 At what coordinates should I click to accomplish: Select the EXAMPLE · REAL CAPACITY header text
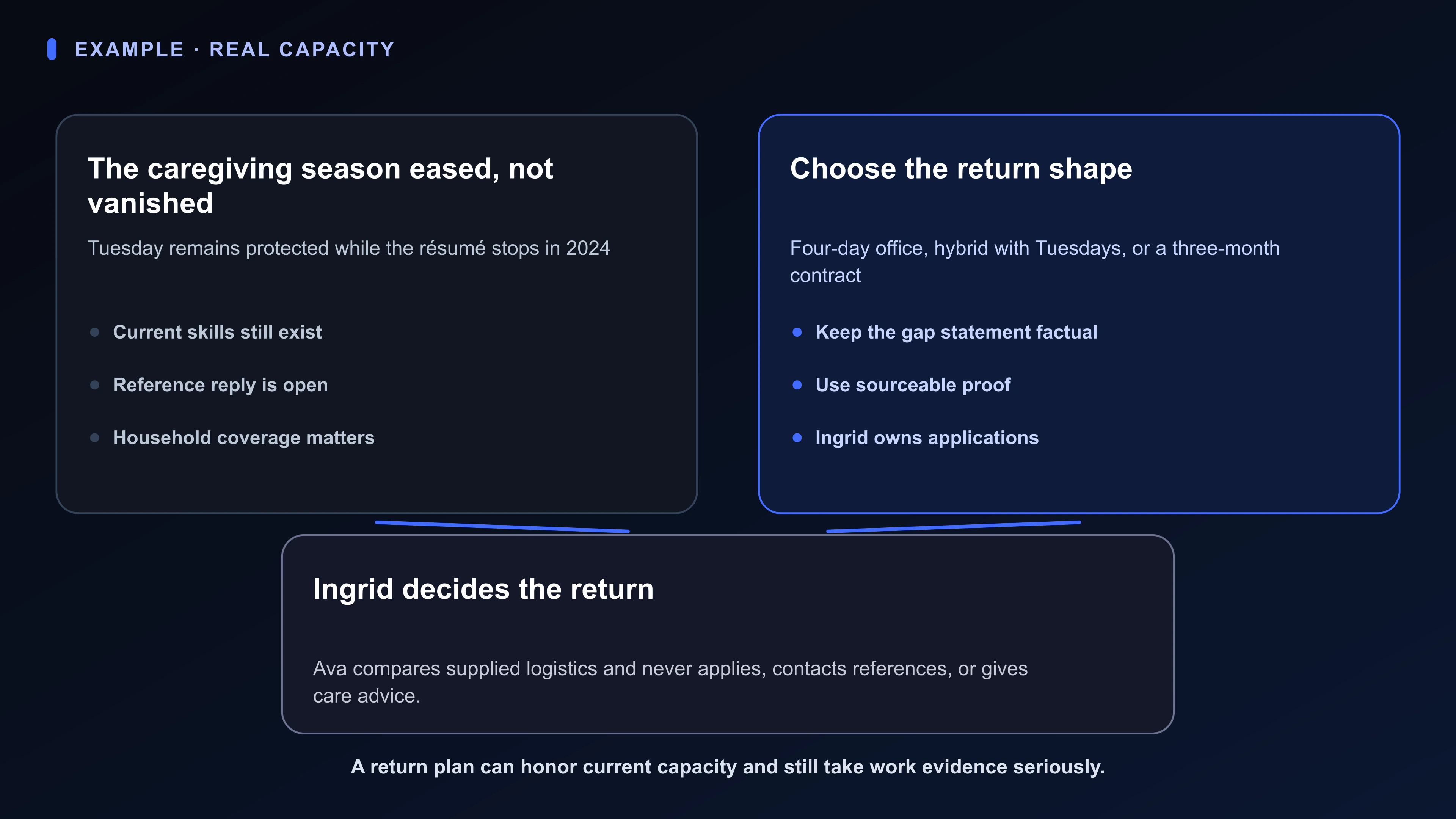tap(235, 50)
